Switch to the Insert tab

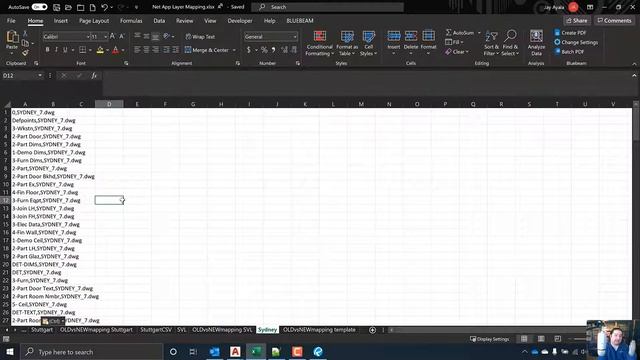(x=61, y=20)
